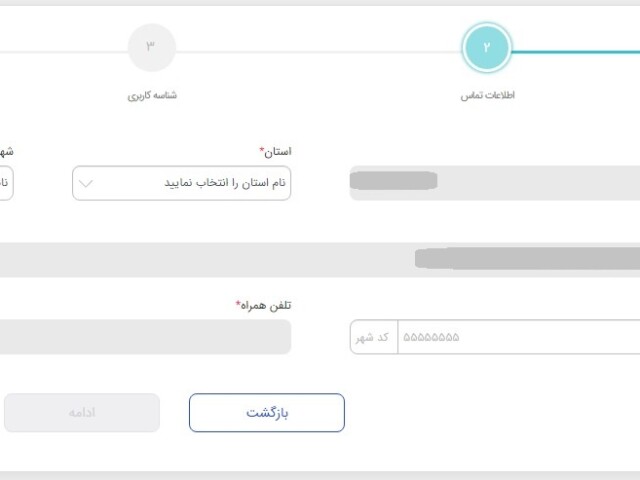Viewport: 640px width, 480px height.
Task: Click the long gray address field
Action: click(x=320, y=259)
